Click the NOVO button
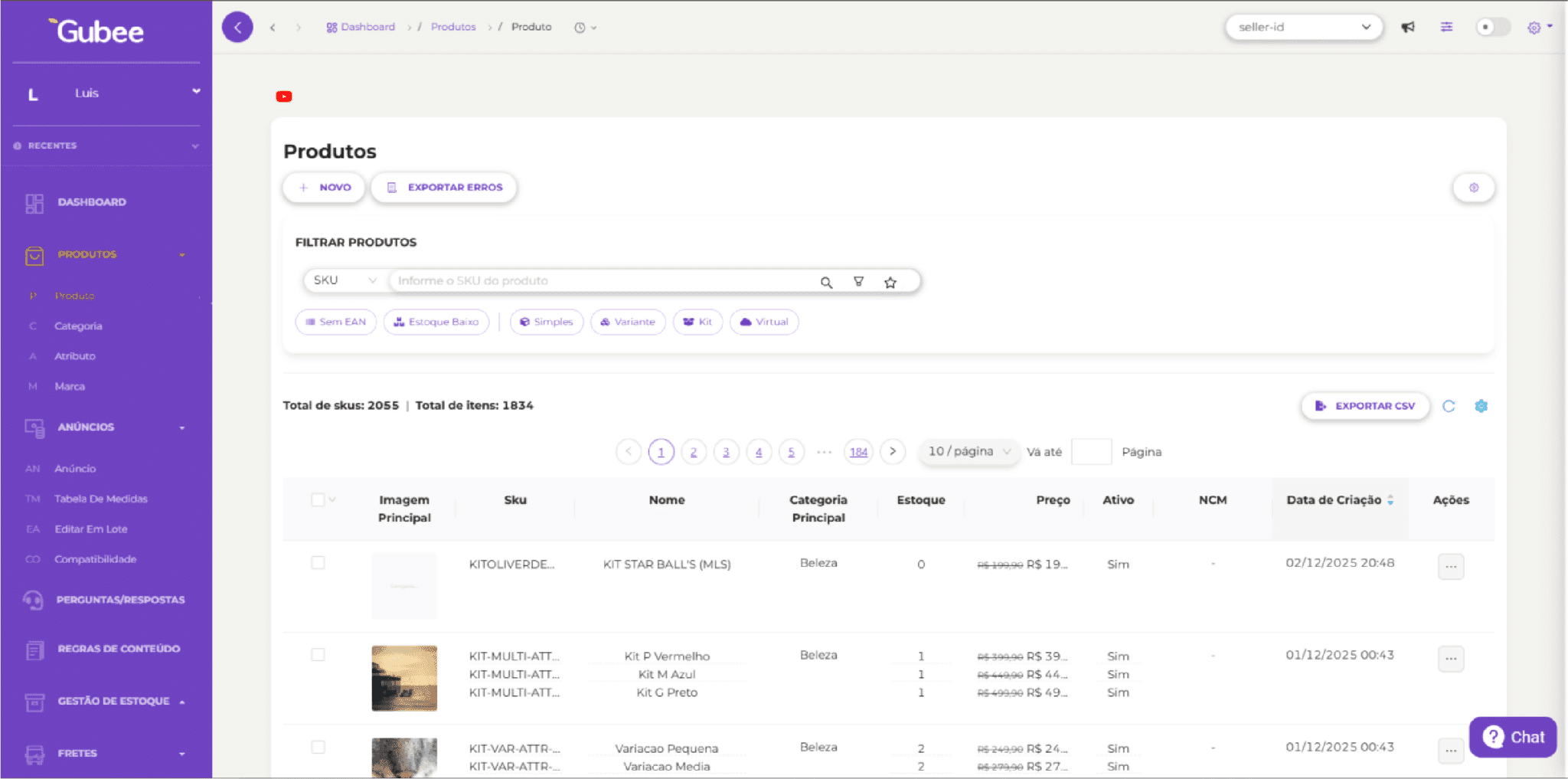The image size is (1568, 779). coord(324,188)
